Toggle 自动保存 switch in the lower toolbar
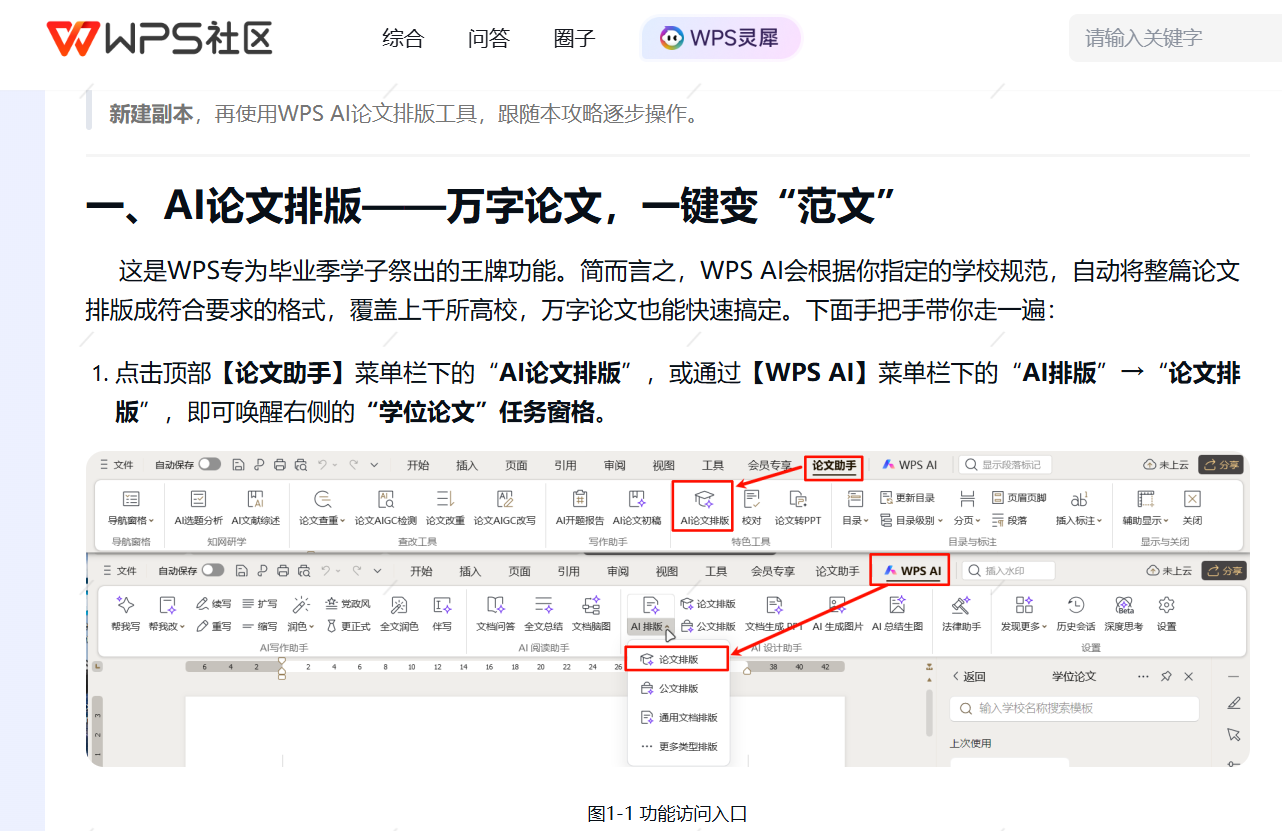 [x=212, y=570]
